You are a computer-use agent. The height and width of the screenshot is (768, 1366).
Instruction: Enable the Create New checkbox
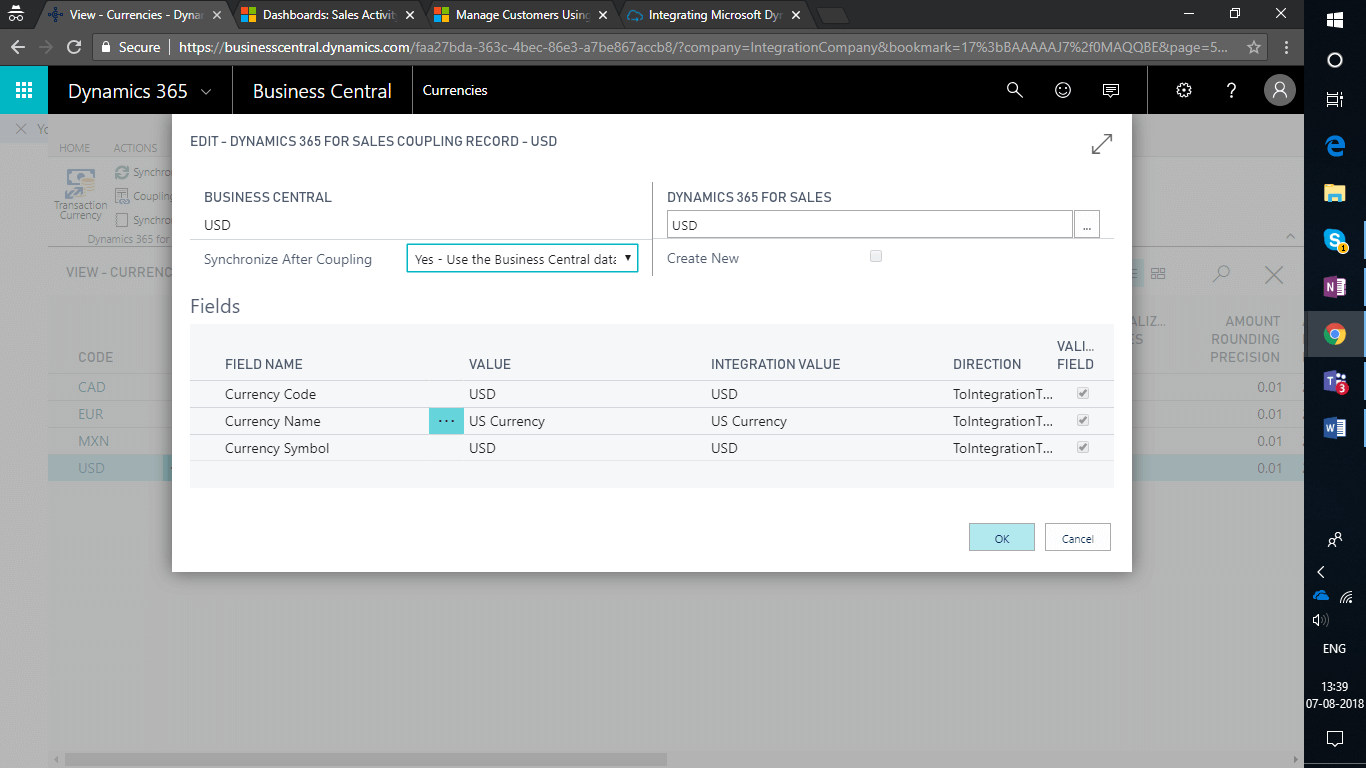click(876, 256)
